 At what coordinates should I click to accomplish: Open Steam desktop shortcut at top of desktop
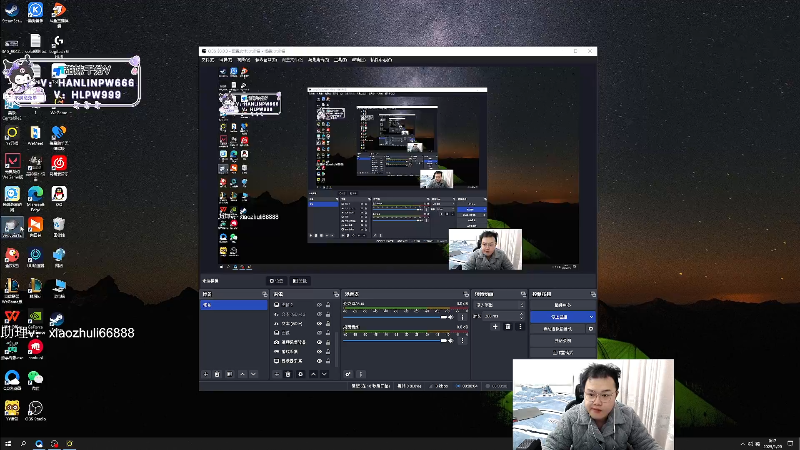(12, 12)
